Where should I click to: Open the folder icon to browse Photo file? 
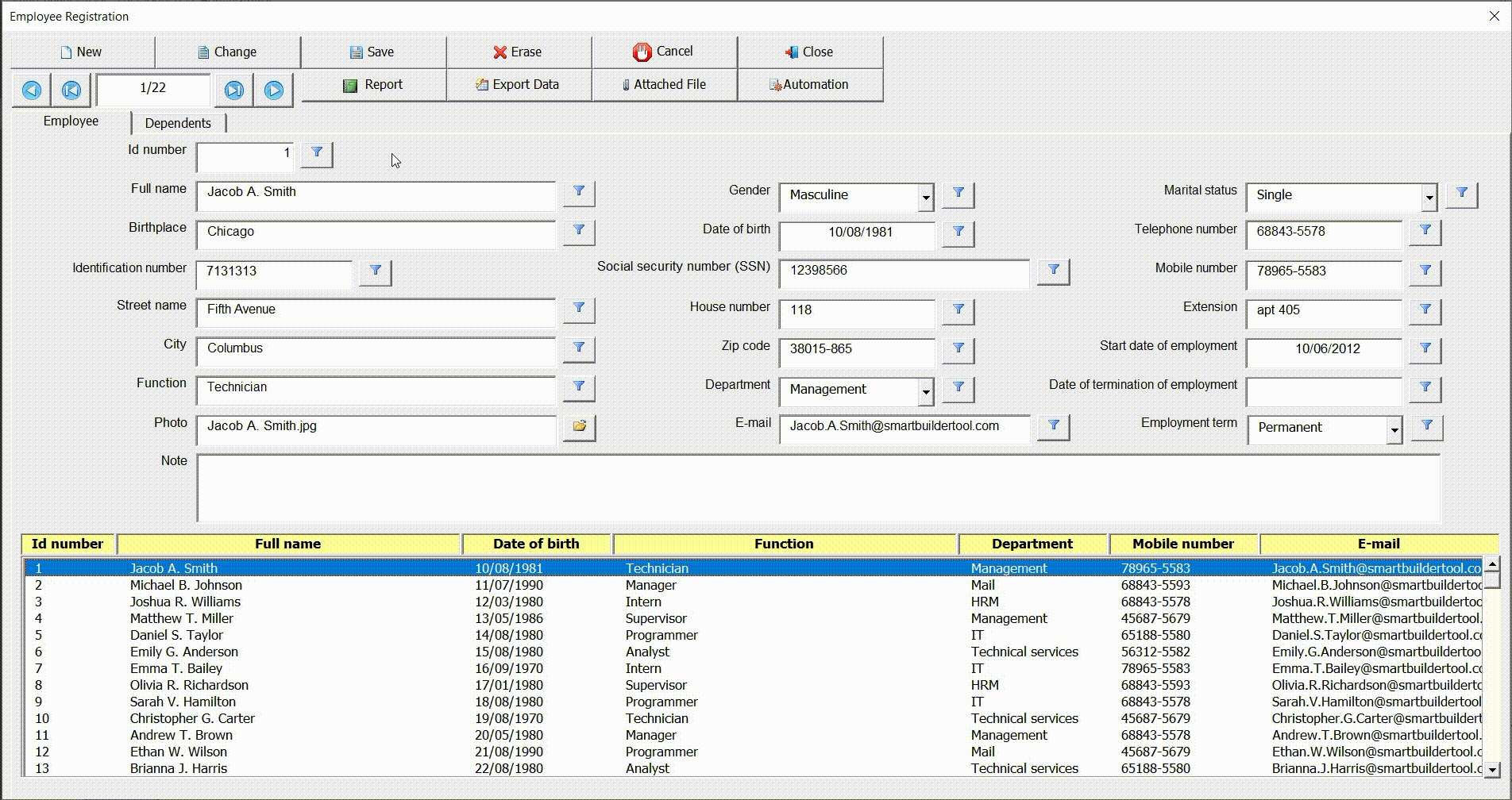tap(578, 428)
